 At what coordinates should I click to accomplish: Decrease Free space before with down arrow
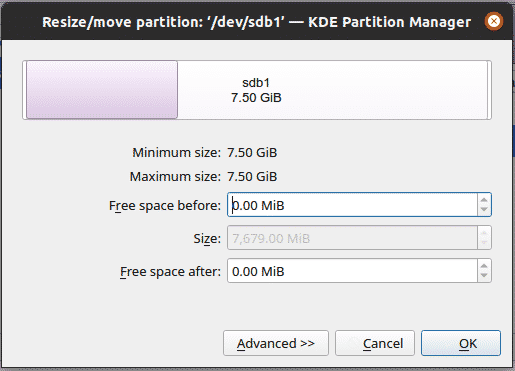pos(484,210)
